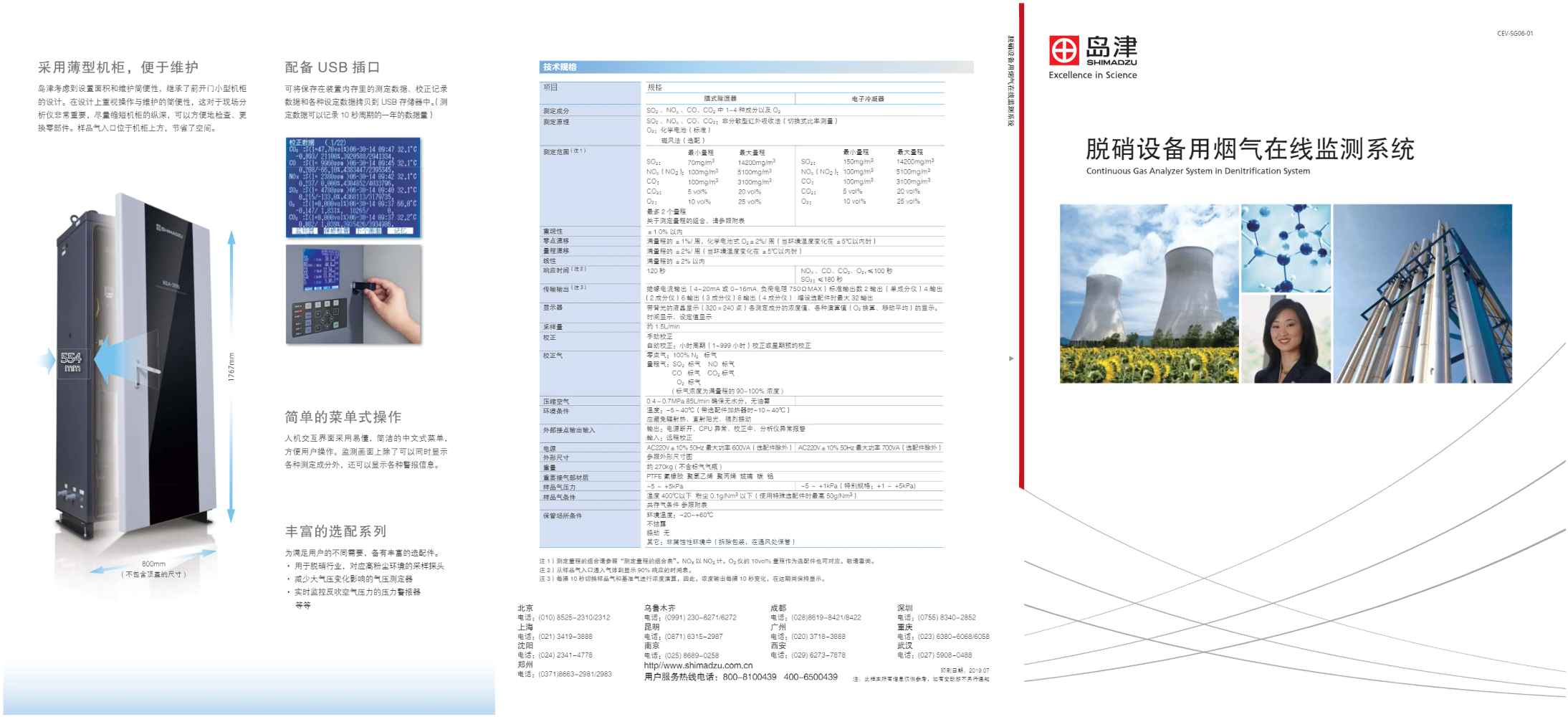Image resolution: width=1568 pixels, height=717 pixels.
Task: Click the red vertical bar beside the logo
Action: pos(1021,244)
